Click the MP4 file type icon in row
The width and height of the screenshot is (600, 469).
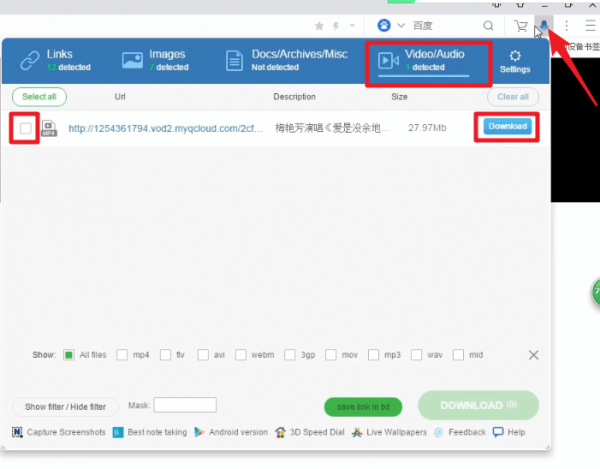(49, 128)
